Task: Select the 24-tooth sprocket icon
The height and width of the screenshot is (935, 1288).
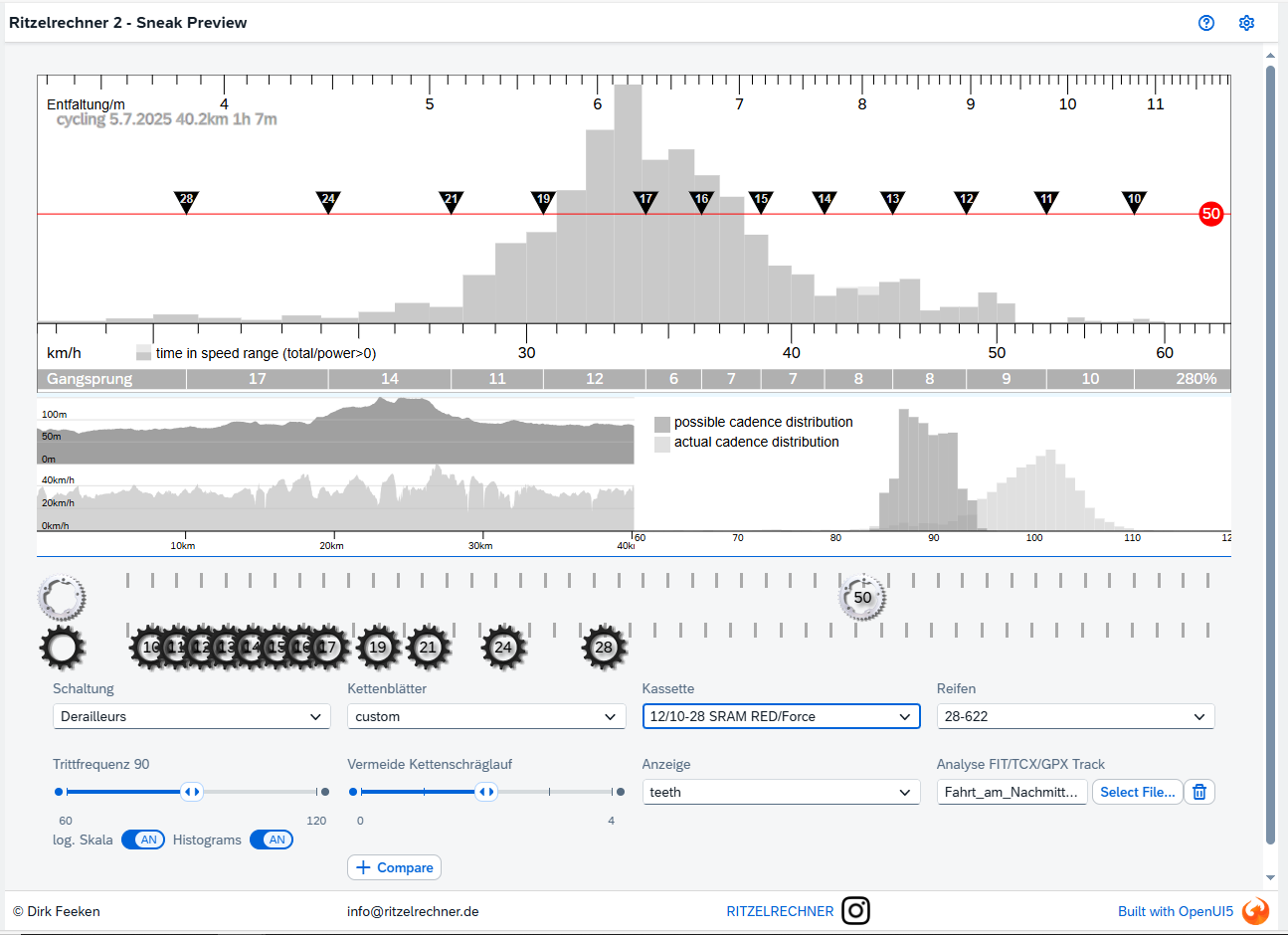Action: point(503,648)
